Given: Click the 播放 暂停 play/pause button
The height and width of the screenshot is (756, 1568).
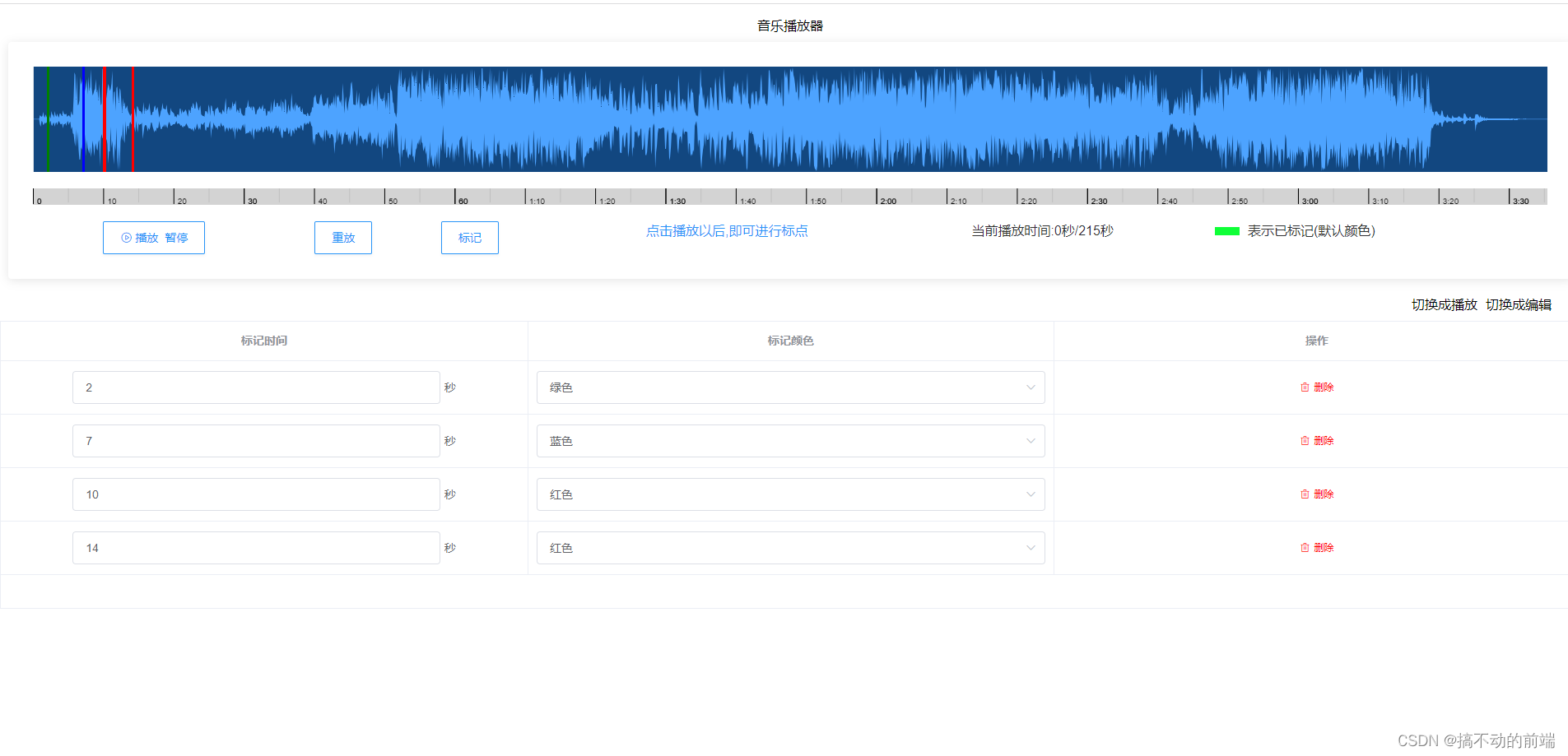Looking at the screenshot, I should (154, 238).
